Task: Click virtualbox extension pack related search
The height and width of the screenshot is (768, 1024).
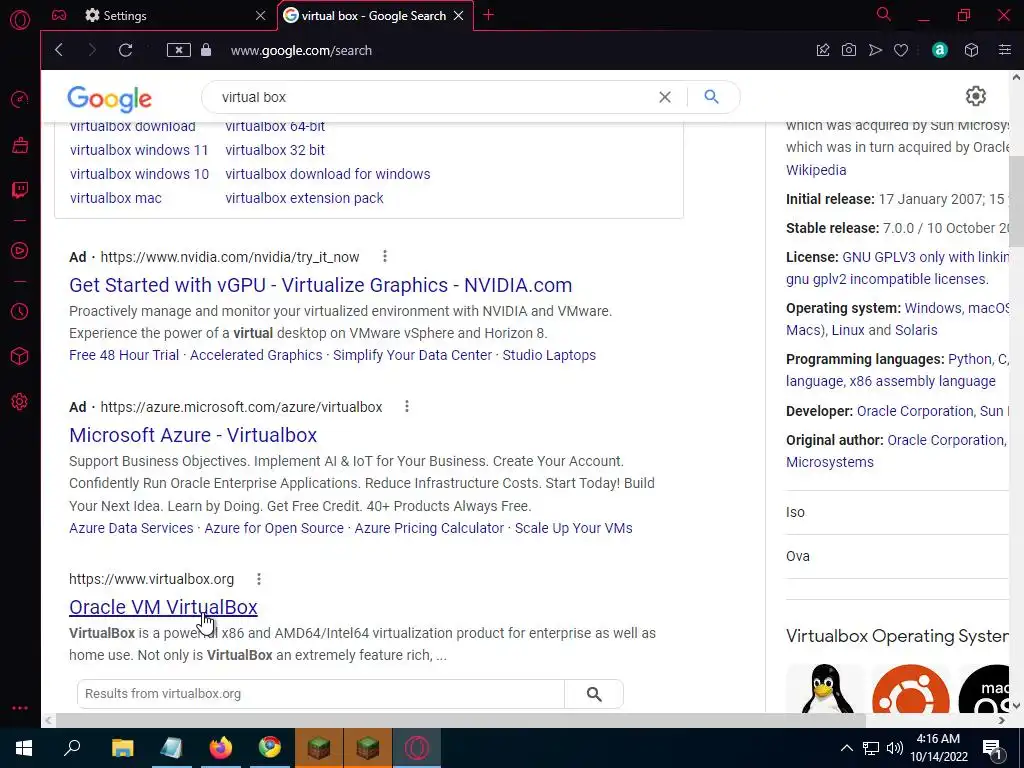Action: tap(304, 198)
